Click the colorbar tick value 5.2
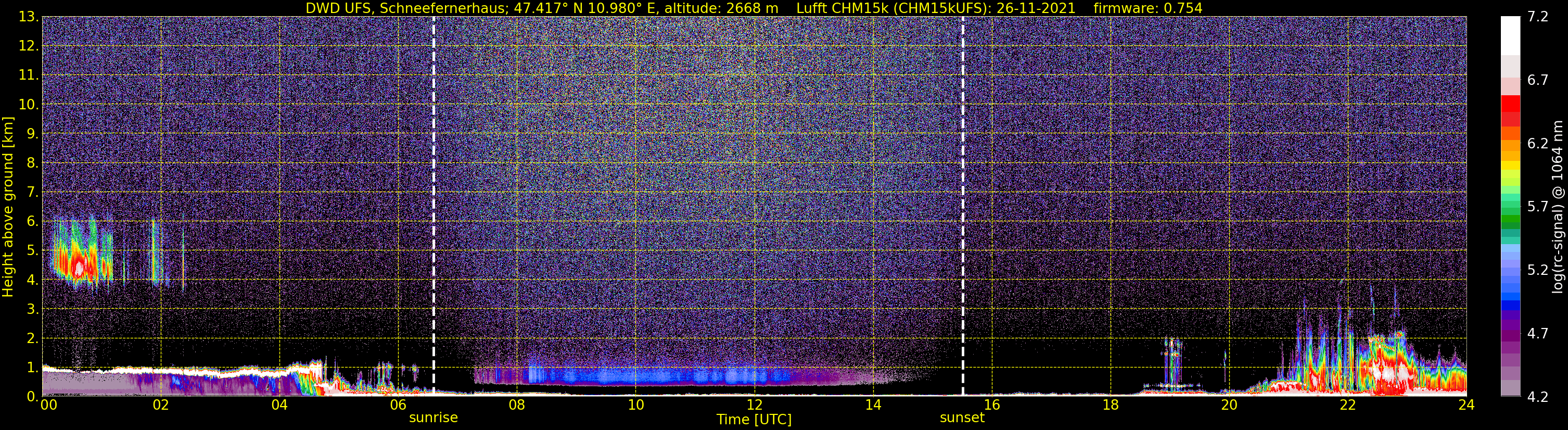Viewport: 1568px width, 430px height. 1538,270
